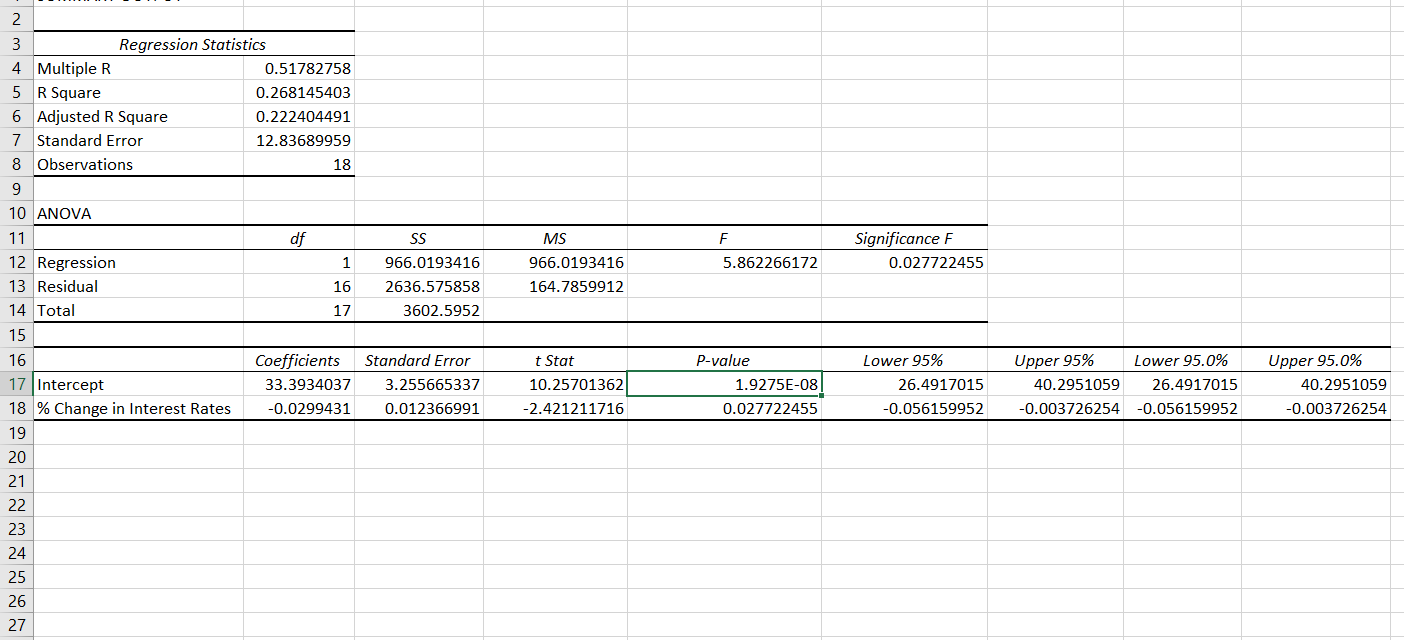This screenshot has width=1404, height=640.
Task: Click the Intercept P-value 1.9275E-08
Action: [724, 384]
